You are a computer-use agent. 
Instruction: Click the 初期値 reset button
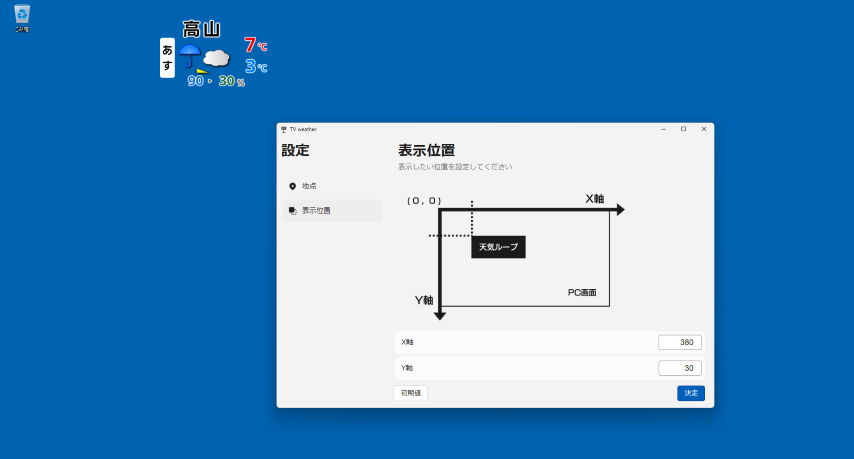411,393
